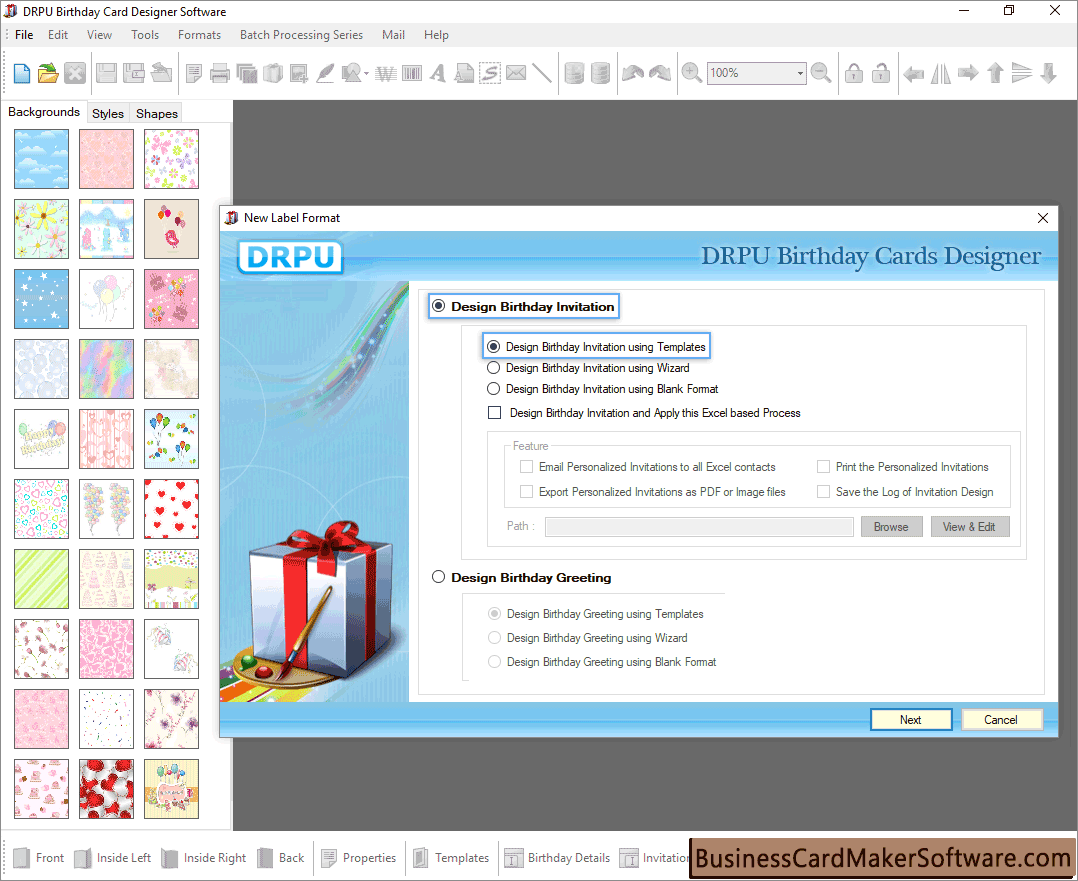Viewport: 1078px width, 881px height.
Task: Select the blue starry background thumbnail
Action: [41, 299]
